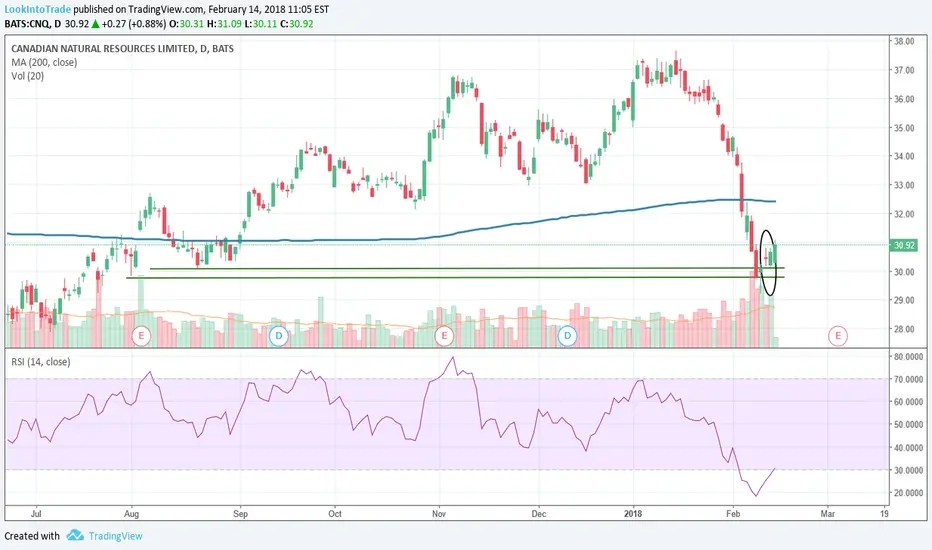This screenshot has width=932, height=550.
Task: Click the TradingView logo icon at bottom
Action: click(75, 535)
